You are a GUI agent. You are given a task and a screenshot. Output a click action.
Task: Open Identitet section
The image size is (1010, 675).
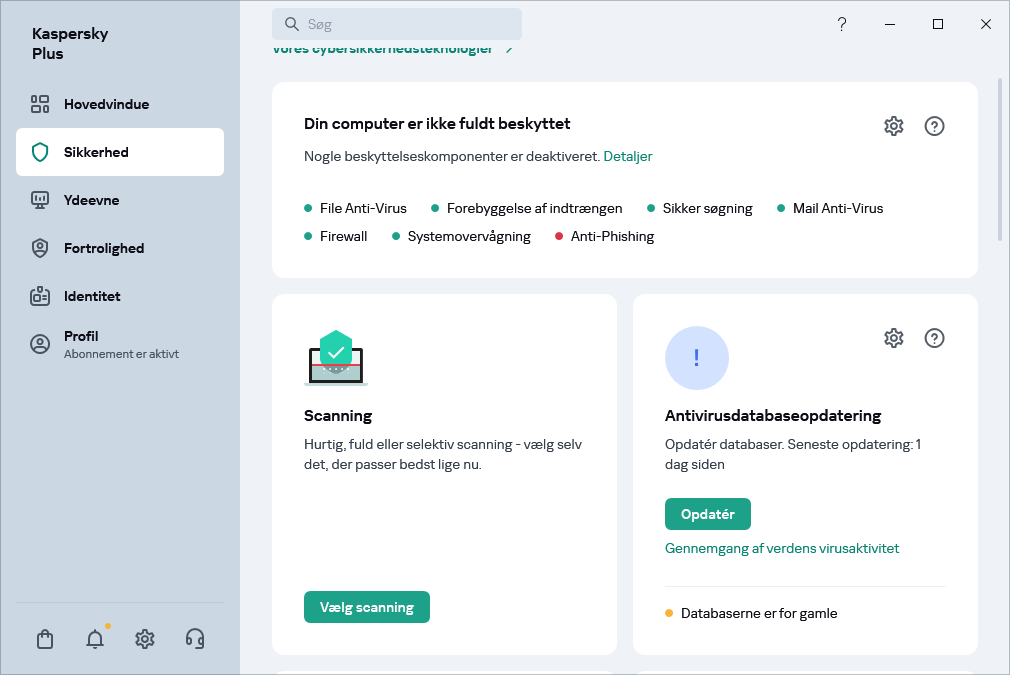pos(92,296)
